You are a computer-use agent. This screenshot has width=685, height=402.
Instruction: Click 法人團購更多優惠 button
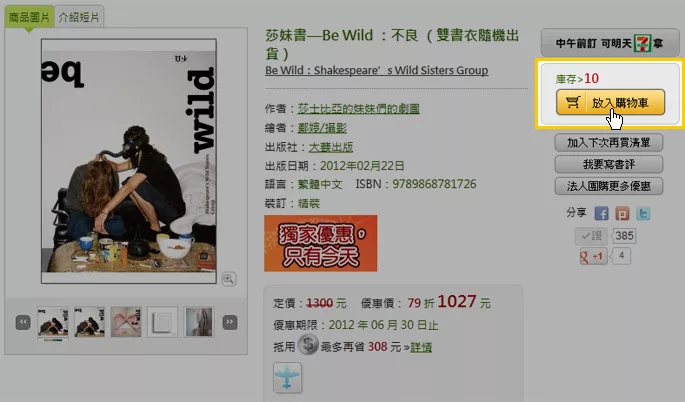tap(609, 186)
